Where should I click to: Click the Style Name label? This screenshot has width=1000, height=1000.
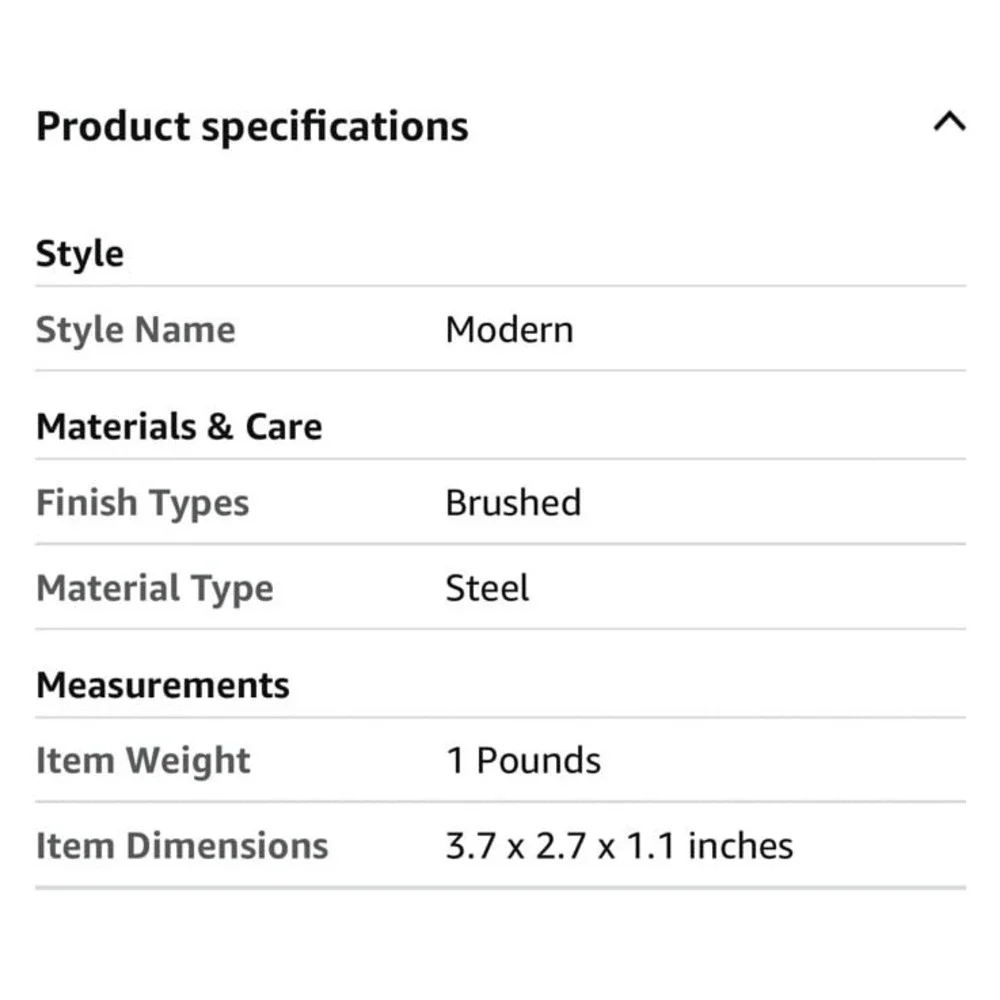[x=136, y=330]
